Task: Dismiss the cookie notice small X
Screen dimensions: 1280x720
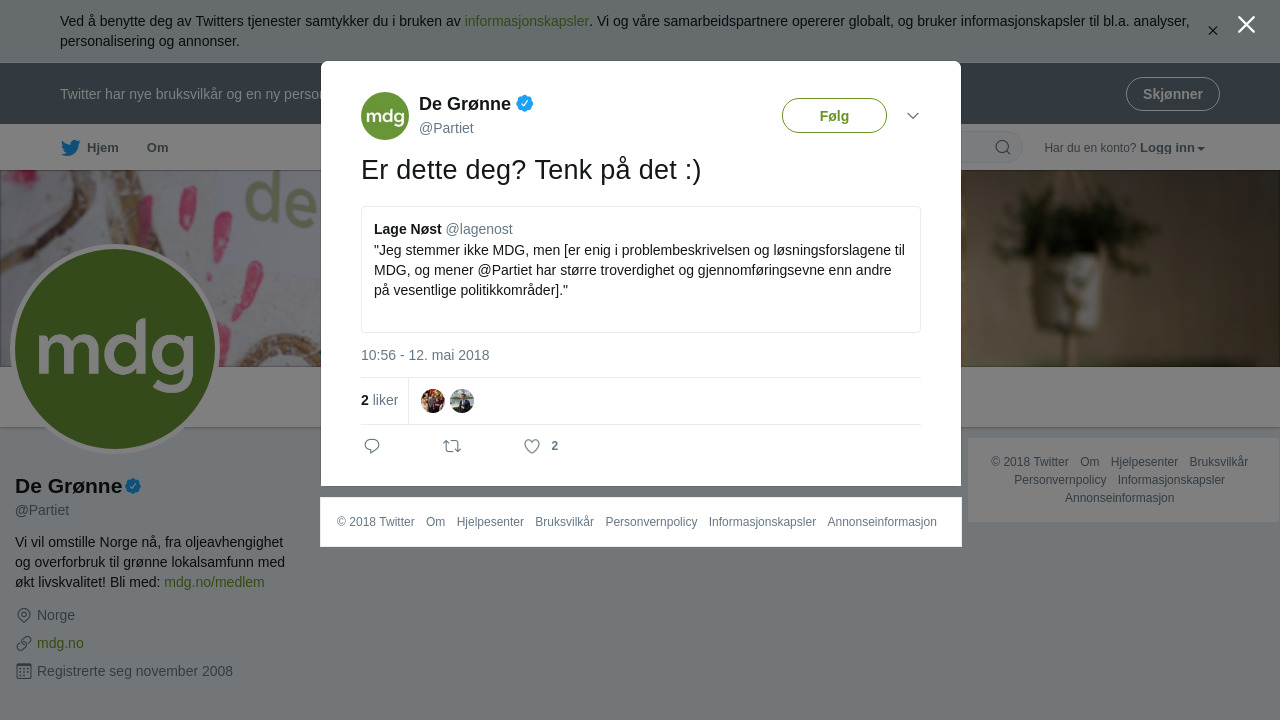Action: 1212,31
